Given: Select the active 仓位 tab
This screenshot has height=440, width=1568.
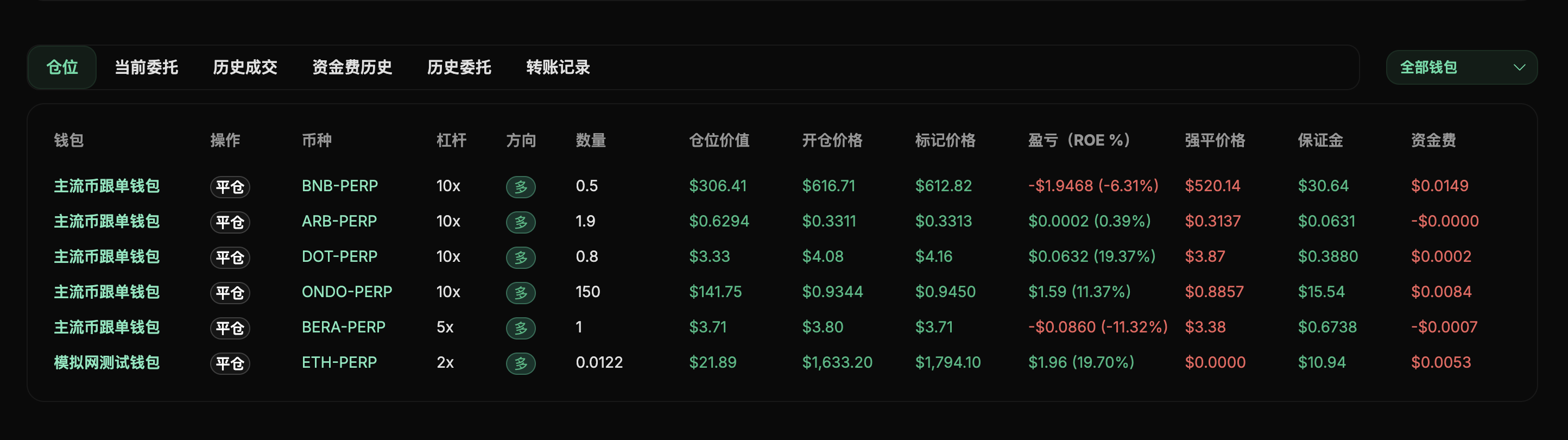Looking at the screenshot, I should tap(62, 67).
